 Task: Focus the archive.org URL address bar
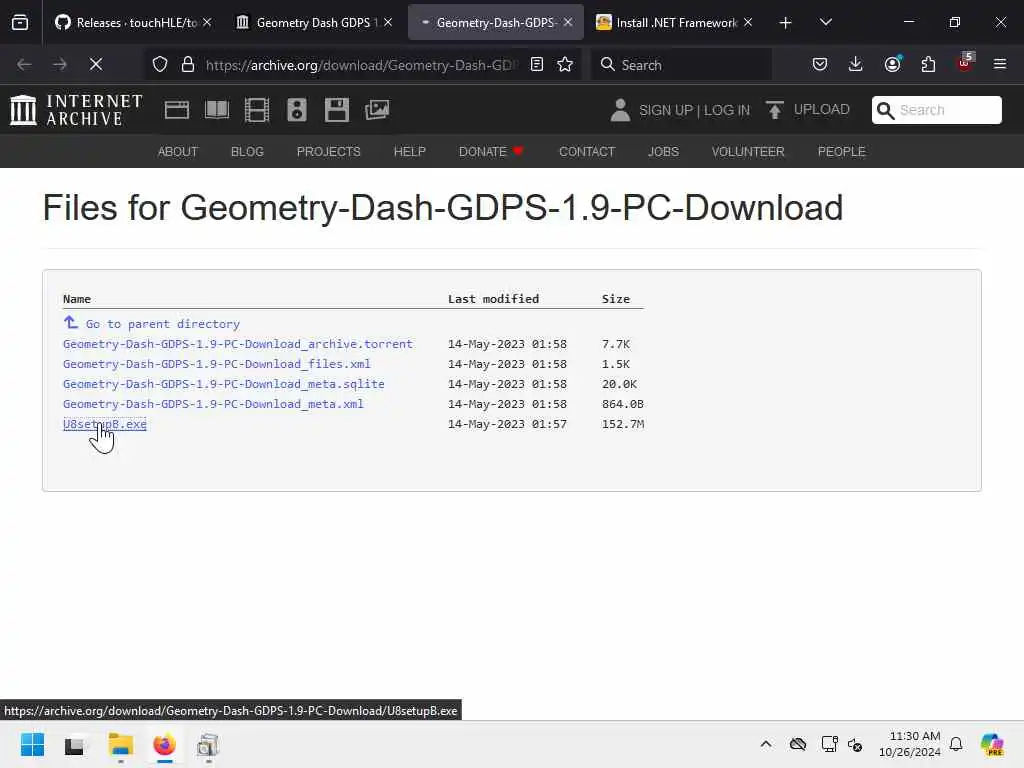coord(361,65)
